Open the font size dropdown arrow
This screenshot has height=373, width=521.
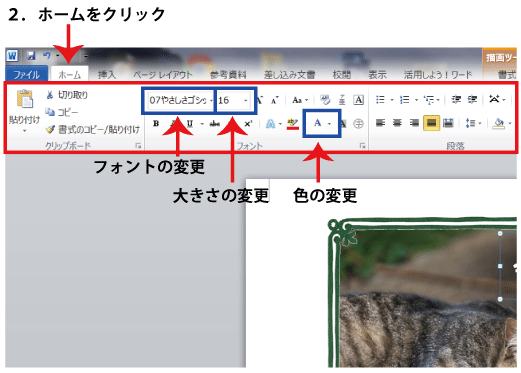click(x=246, y=100)
